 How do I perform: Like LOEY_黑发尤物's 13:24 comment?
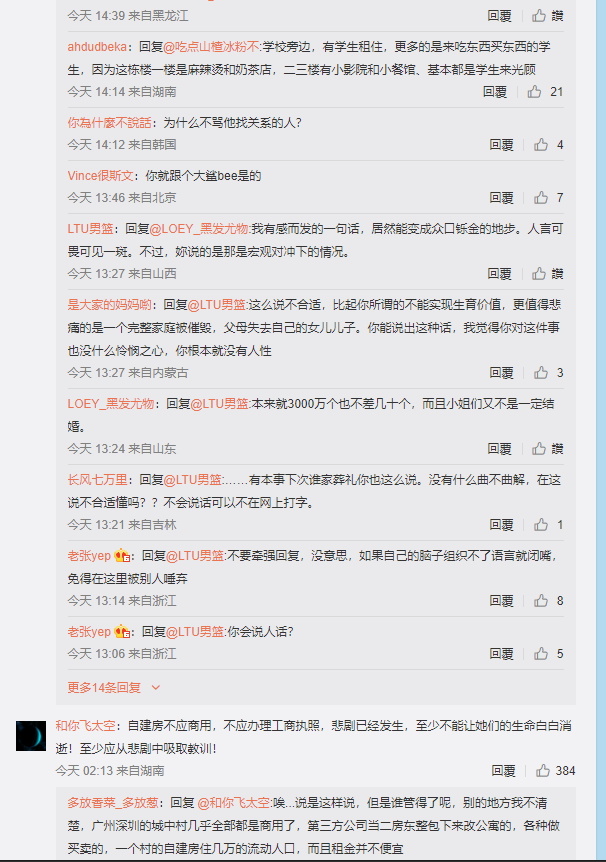point(539,449)
